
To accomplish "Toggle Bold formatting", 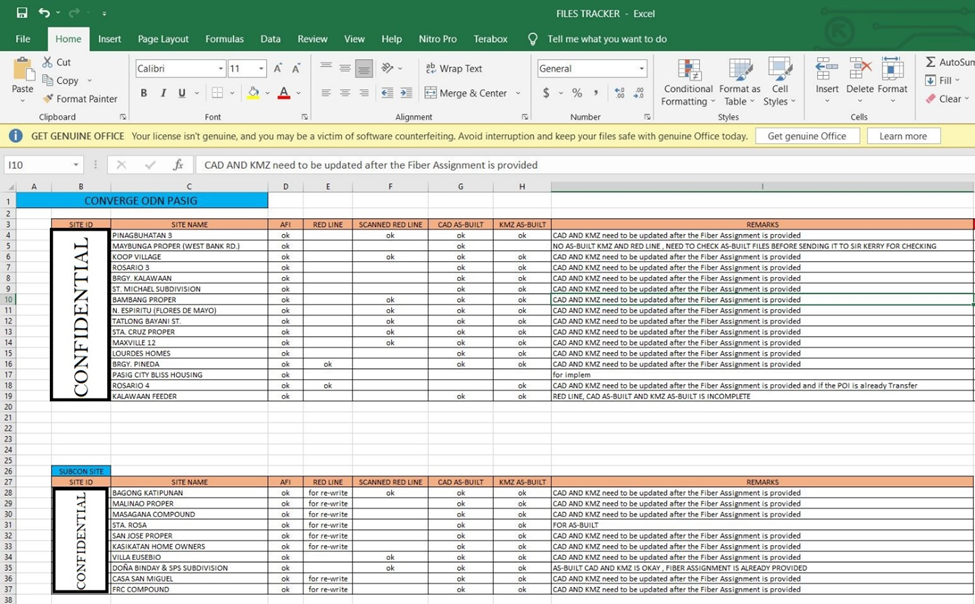I will [144, 93].
